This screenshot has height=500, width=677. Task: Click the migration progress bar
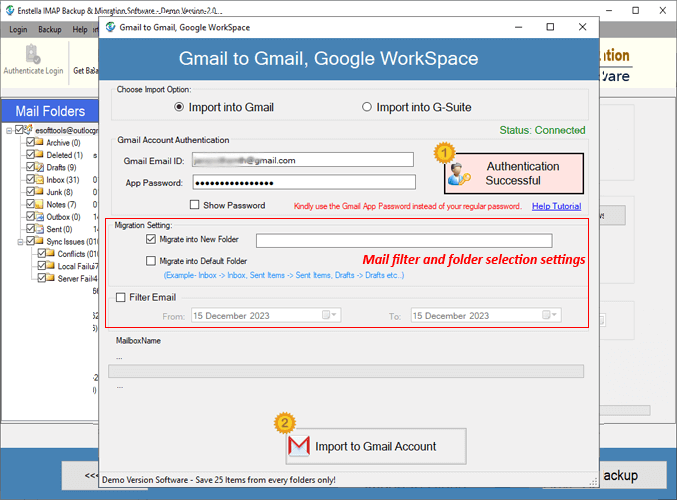346,371
